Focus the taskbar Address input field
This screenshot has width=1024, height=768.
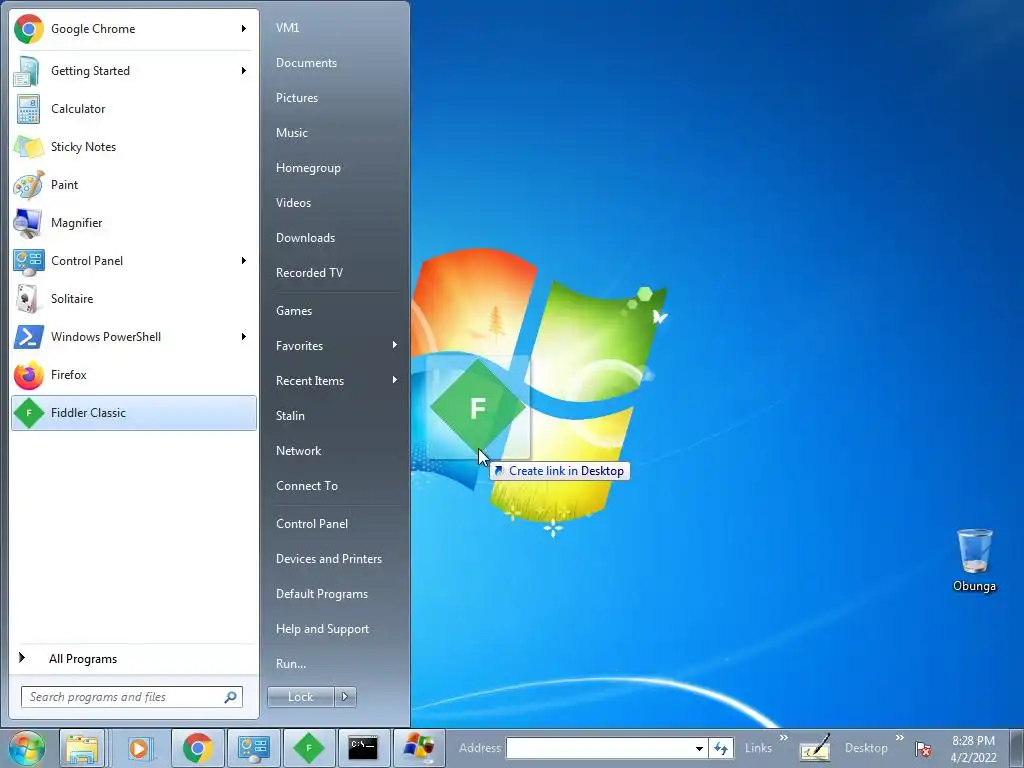point(599,748)
